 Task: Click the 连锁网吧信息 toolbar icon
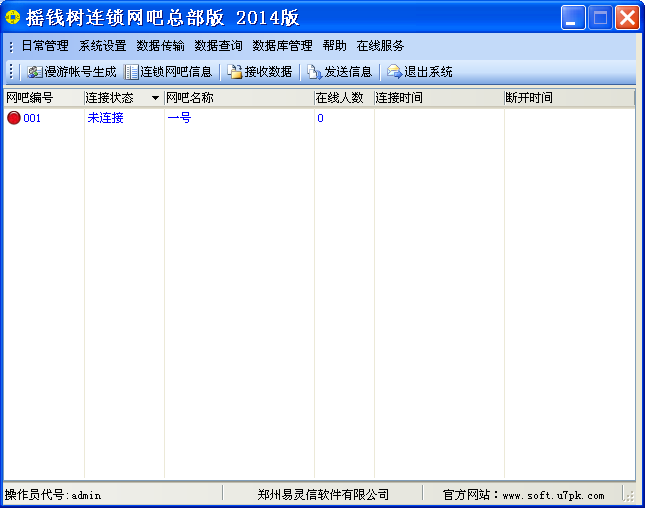pyautogui.click(x=132, y=72)
